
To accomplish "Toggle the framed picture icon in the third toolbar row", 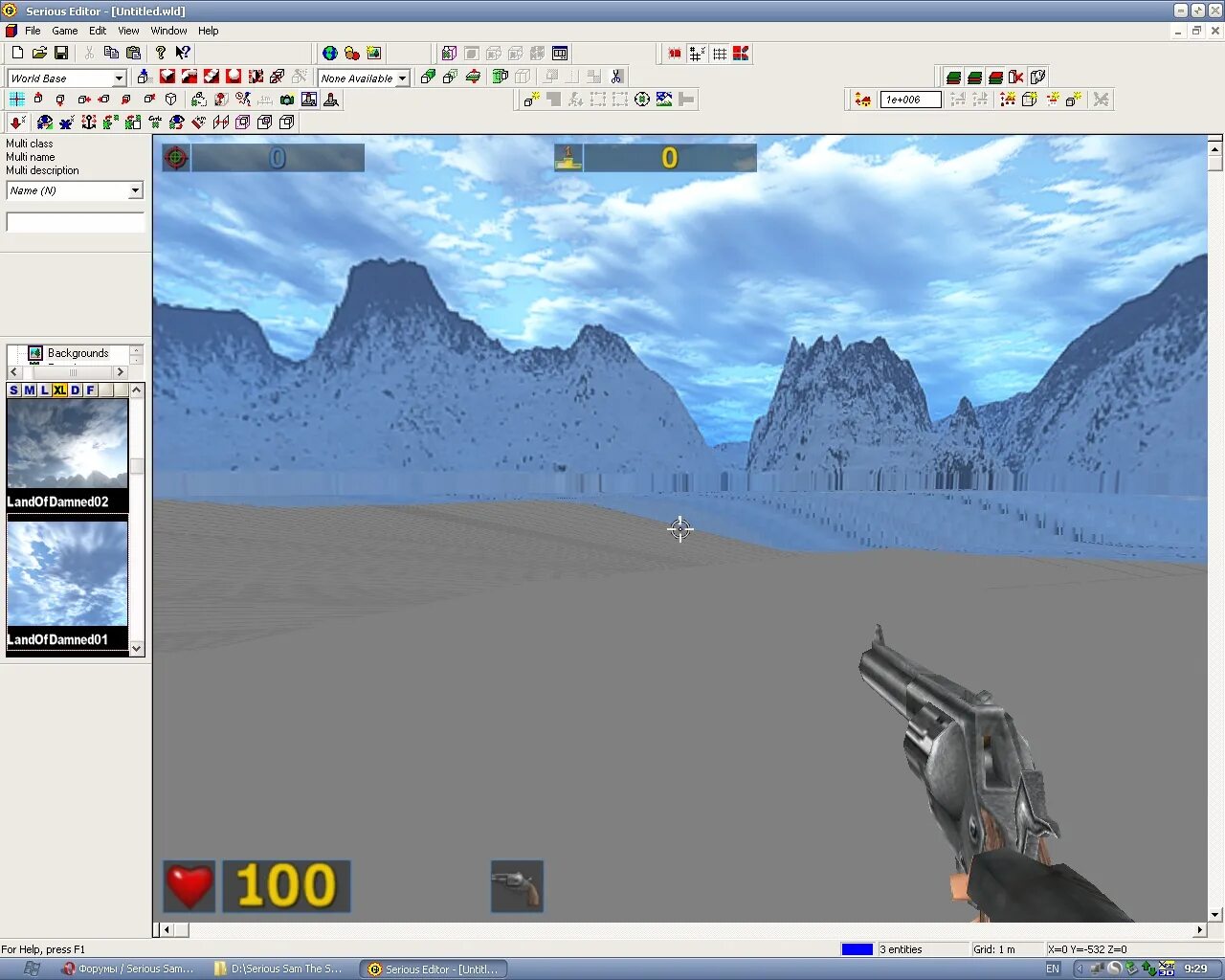I will (x=309, y=99).
